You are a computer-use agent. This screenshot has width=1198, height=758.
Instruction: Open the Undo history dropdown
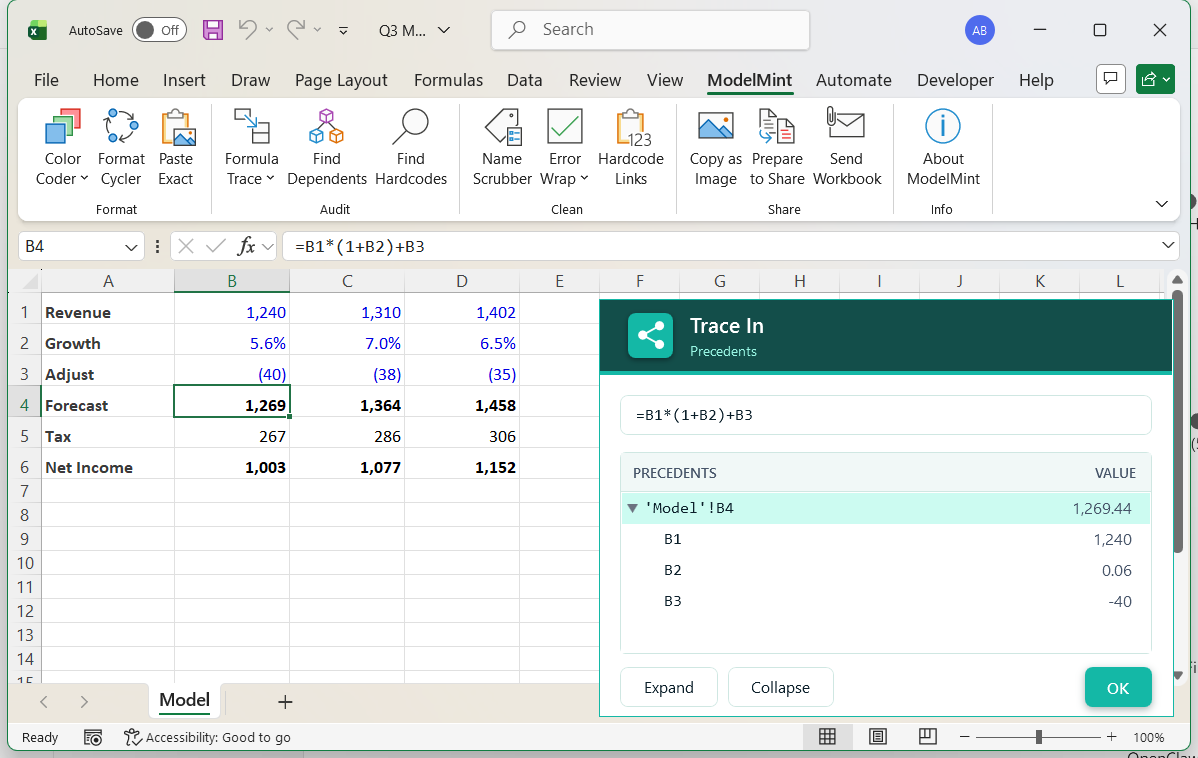[x=269, y=30]
